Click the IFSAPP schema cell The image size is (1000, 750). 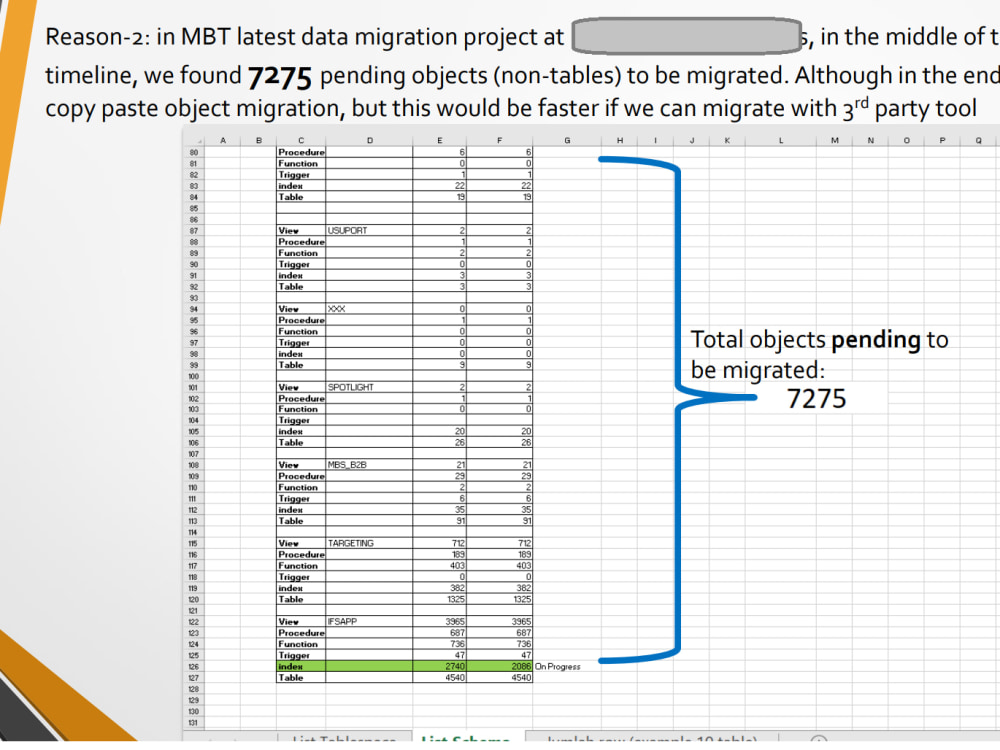369,622
